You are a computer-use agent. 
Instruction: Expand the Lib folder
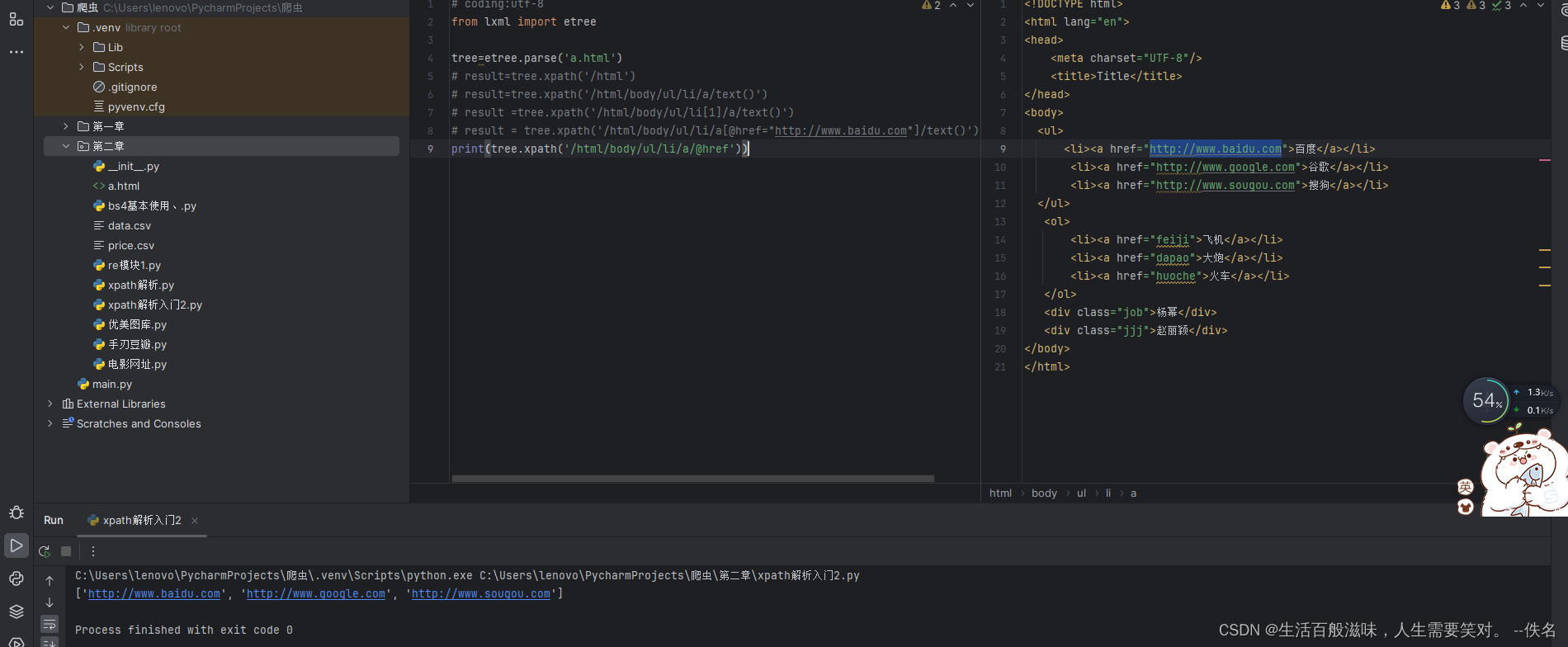coord(82,47)
